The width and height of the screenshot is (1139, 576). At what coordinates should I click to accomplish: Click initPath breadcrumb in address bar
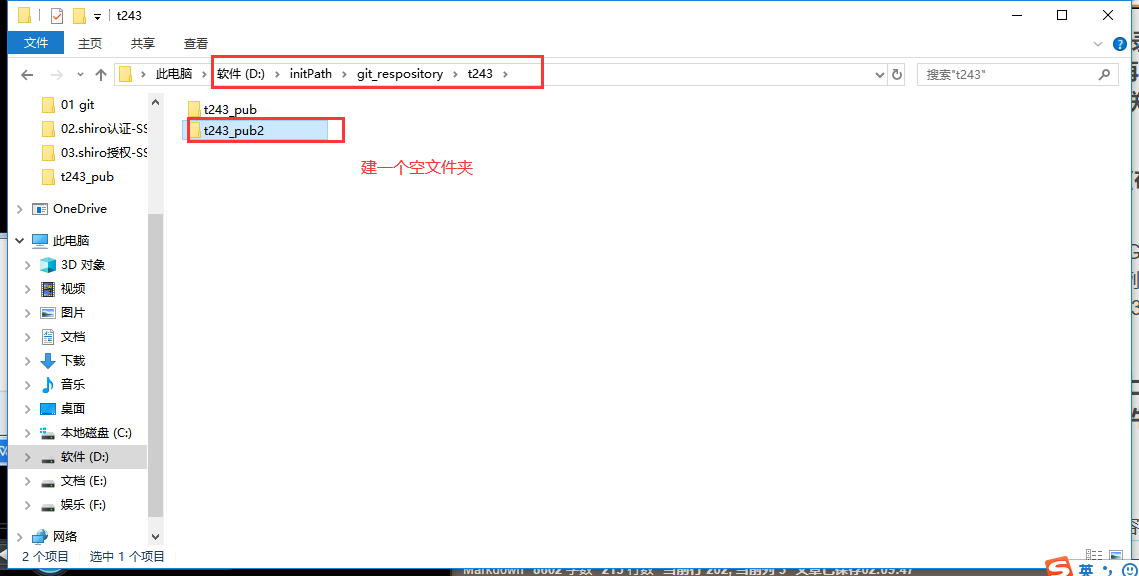tap(310, 74)
